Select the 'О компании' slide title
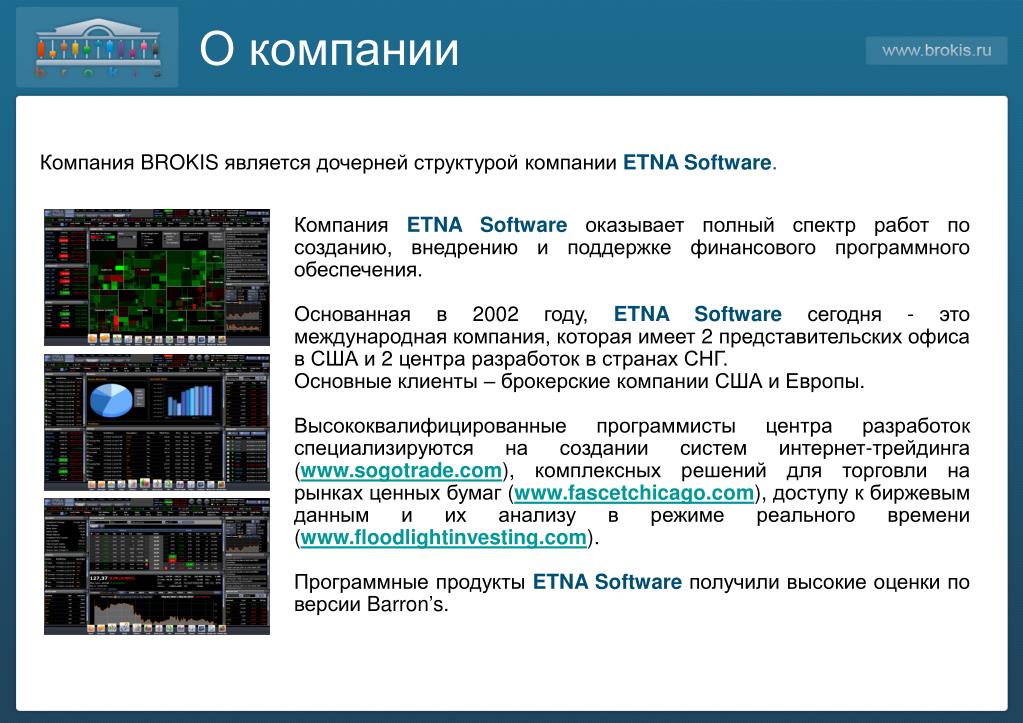 coord(329,49)
